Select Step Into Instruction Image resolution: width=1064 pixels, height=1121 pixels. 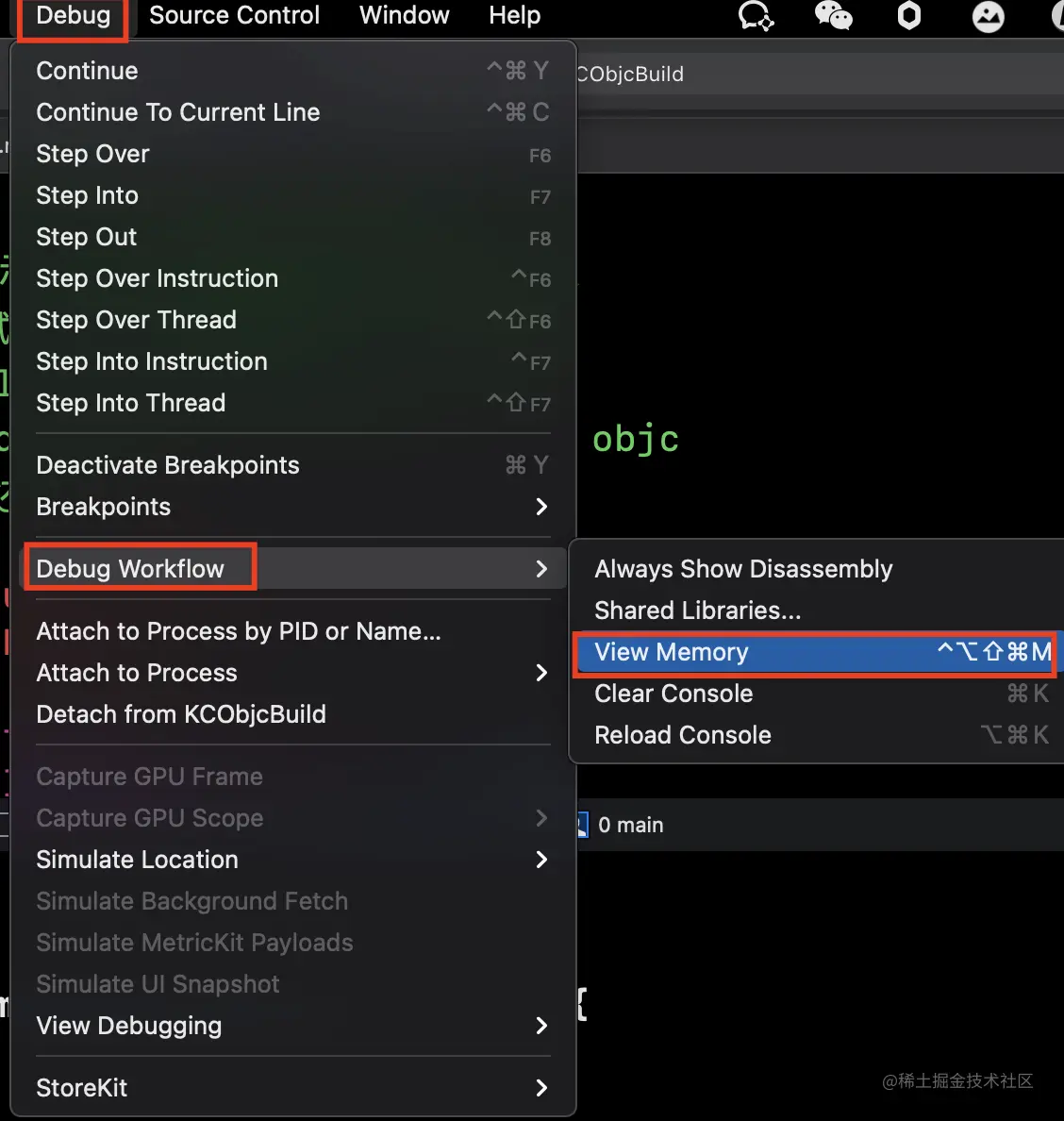(293, 361)
